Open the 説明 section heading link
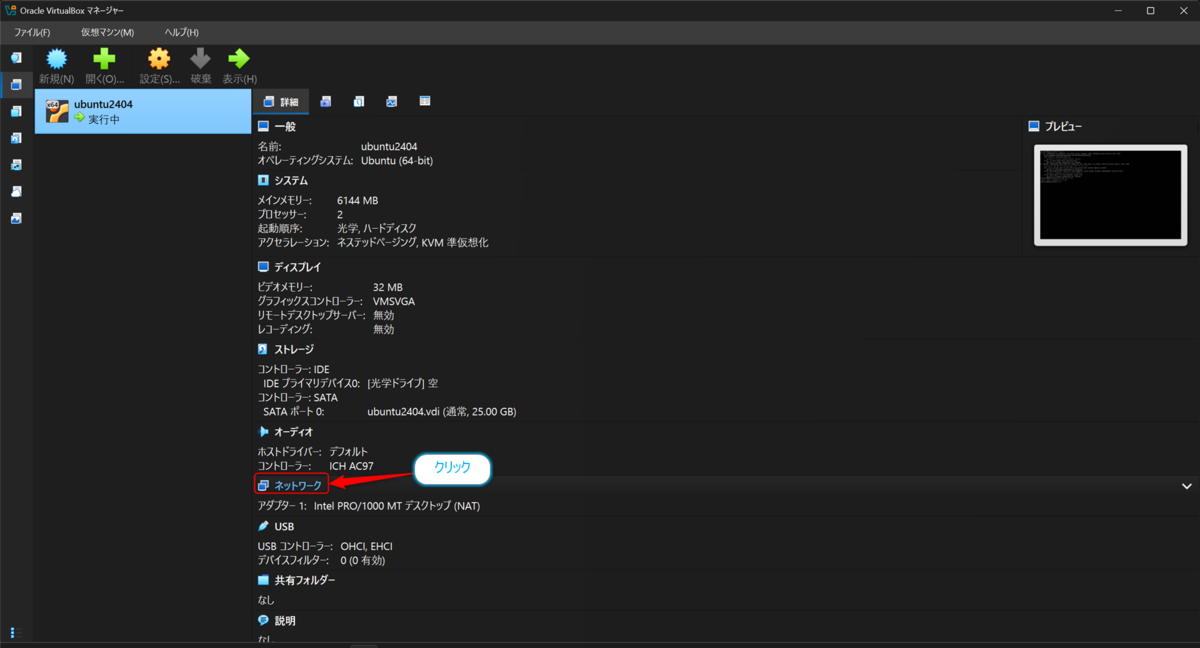 point(285,621)
